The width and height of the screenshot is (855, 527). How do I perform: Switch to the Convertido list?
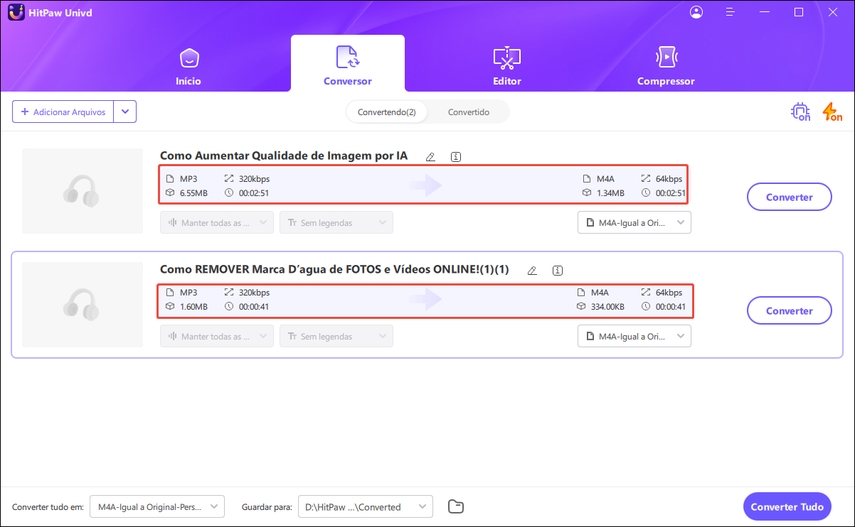click(x=468, y=112)
